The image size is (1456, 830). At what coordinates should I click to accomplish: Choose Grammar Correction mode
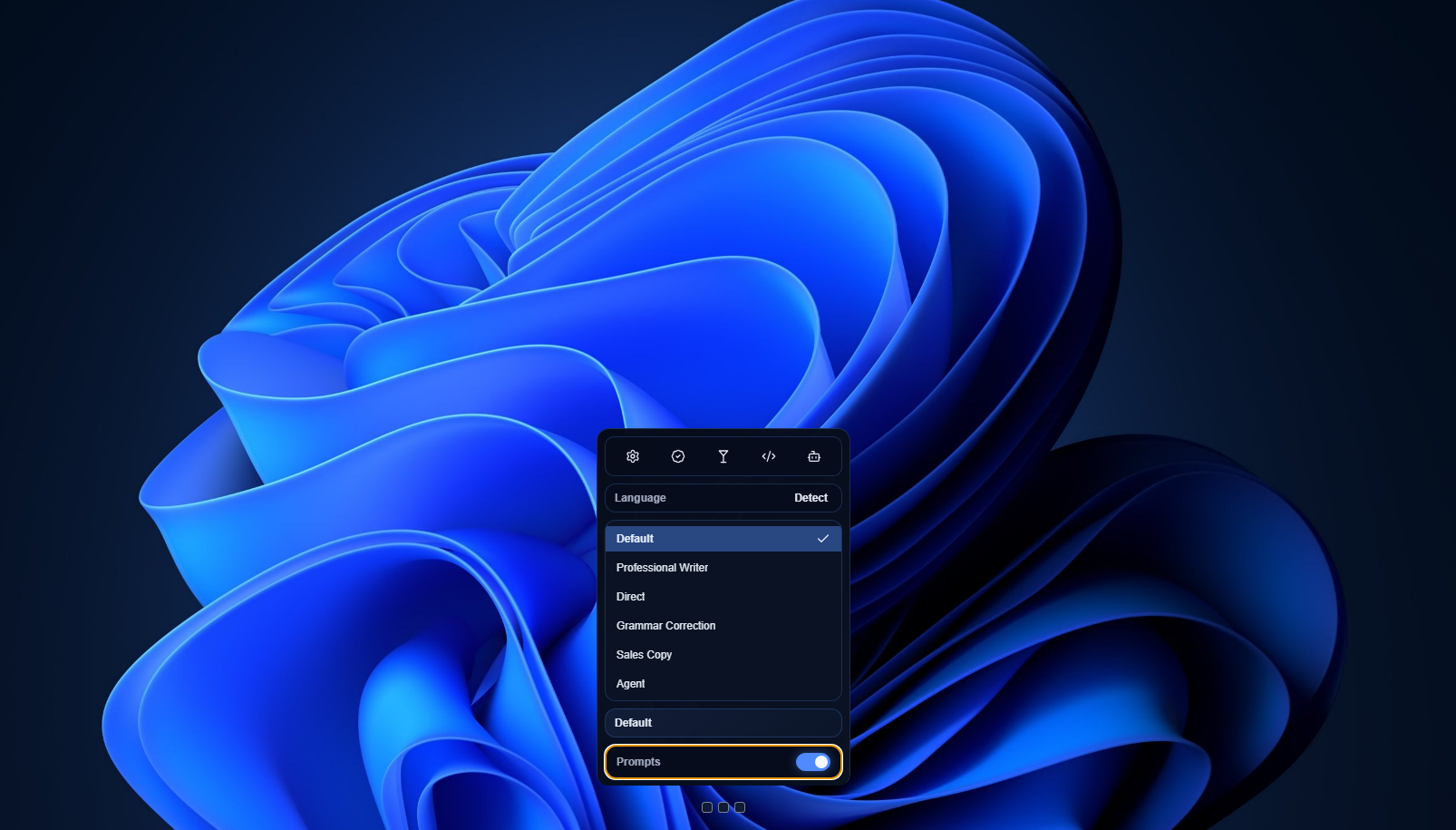coord(665,625)
